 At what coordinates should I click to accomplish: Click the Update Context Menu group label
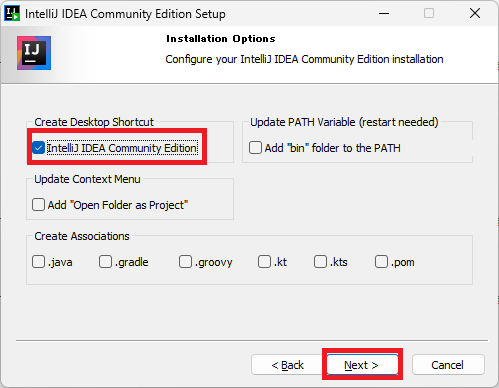[x=87, y=179]
